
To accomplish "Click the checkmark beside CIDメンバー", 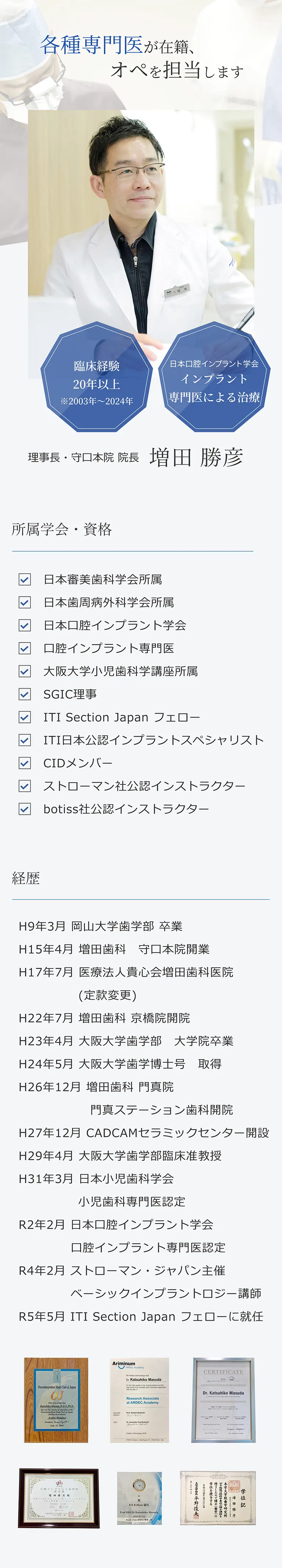I will click(24, 763).
